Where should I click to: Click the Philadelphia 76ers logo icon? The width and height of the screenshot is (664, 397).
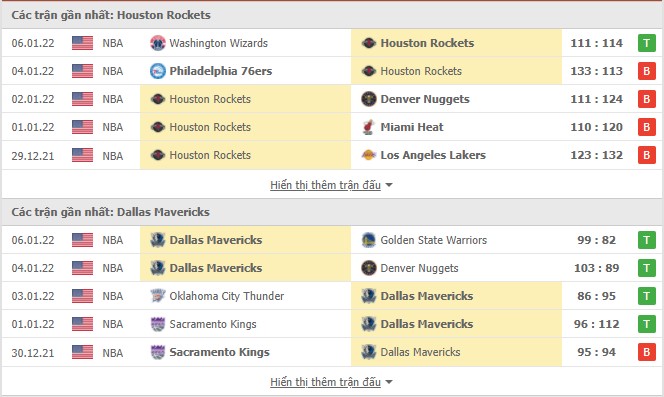(158, 71)
